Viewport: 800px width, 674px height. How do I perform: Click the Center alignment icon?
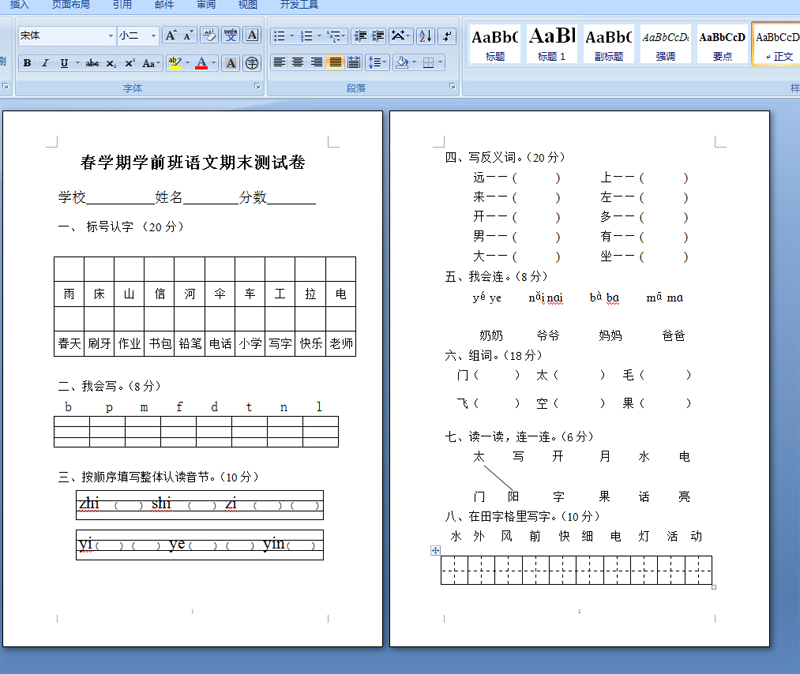tap(298, 63)
